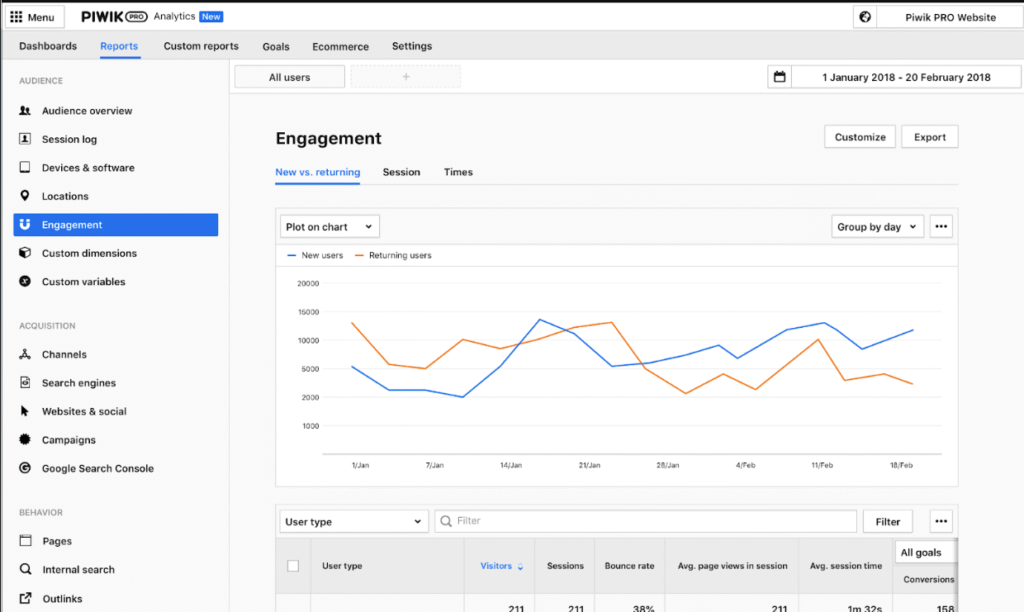
Task: Click the Session log icon
Action: click(25, 138)
